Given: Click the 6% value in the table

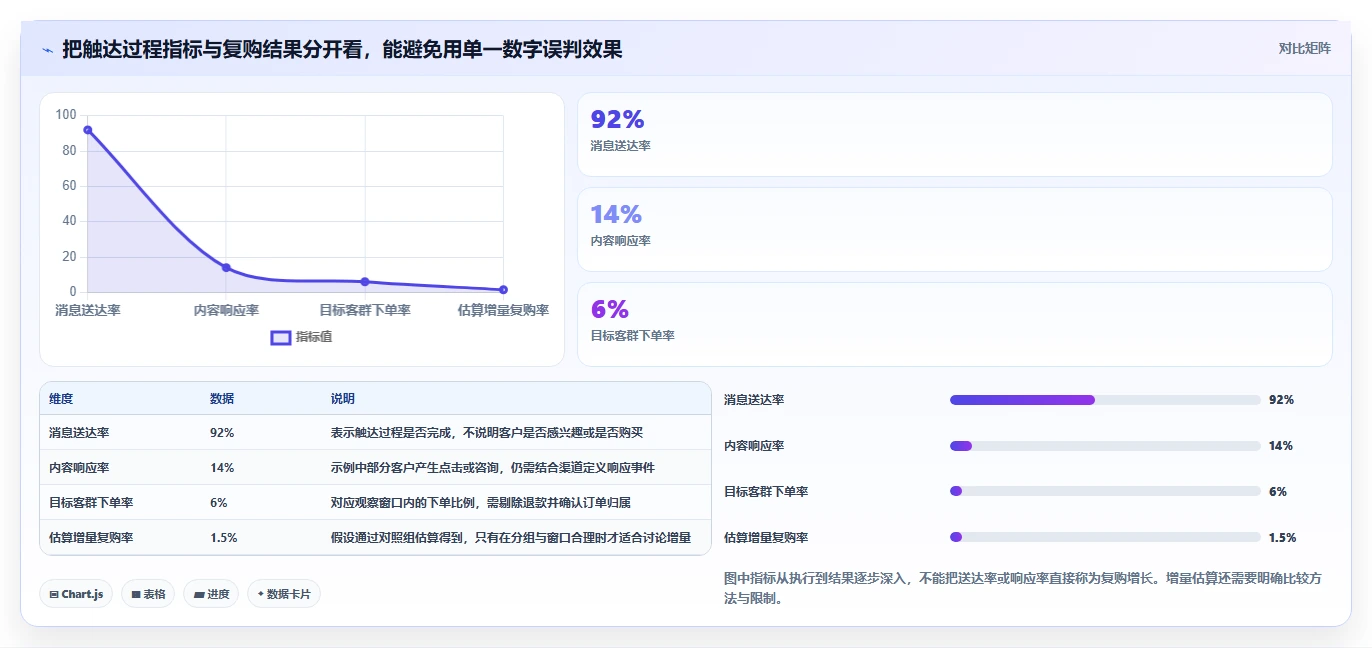Looking at the screenshot, I should click(x=219, y=503).
